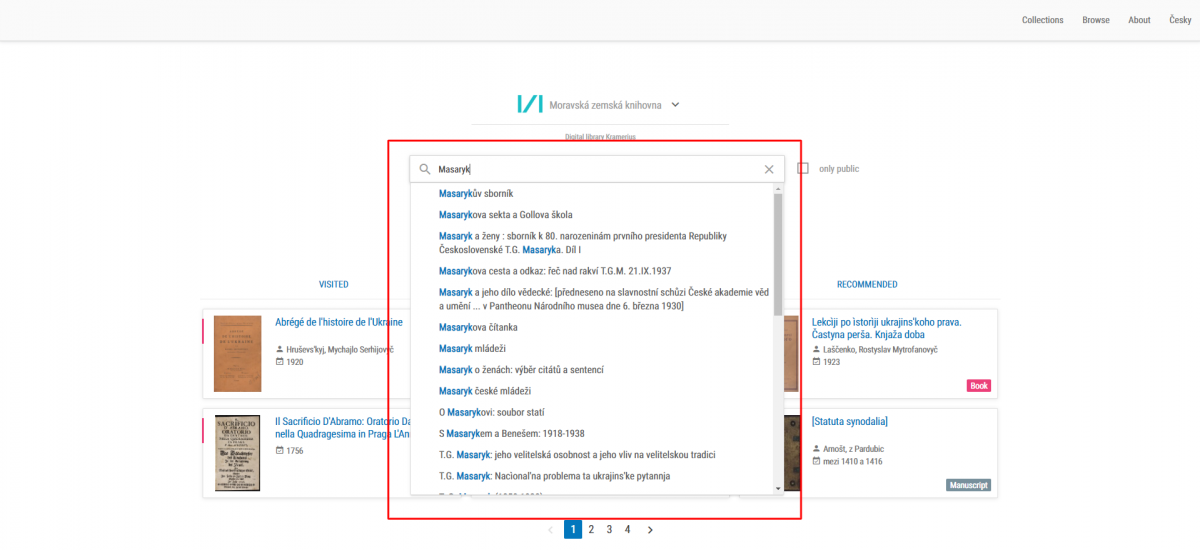Go to pagination page 1

click(573, 530)
